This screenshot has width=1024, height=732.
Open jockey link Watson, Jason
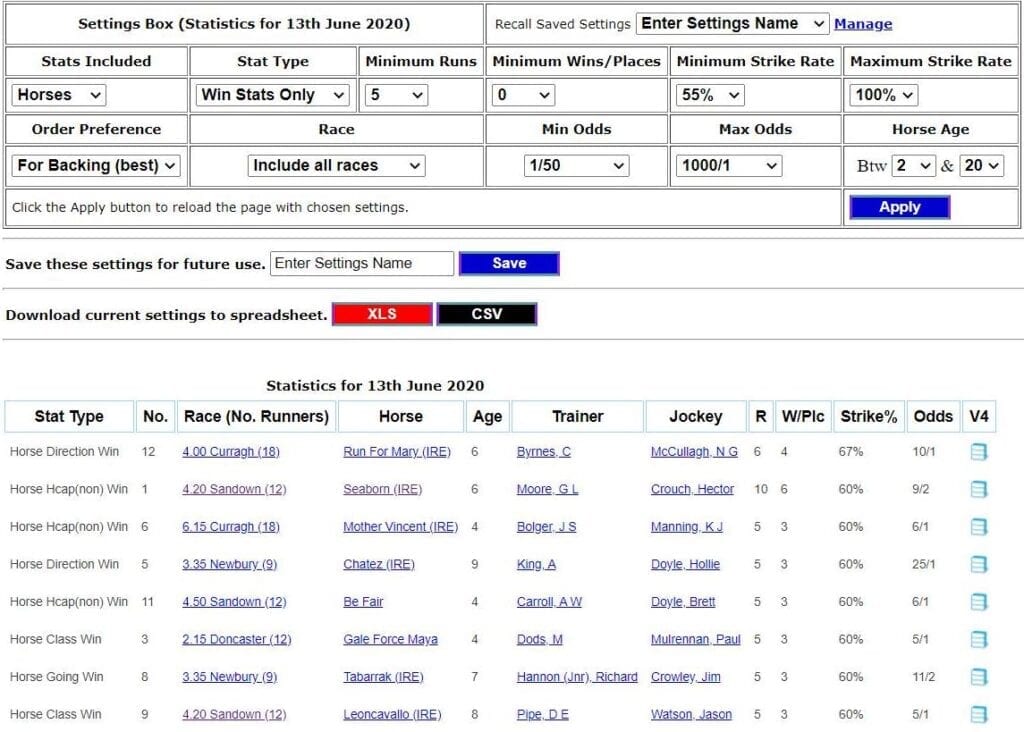tap(691, 714)
